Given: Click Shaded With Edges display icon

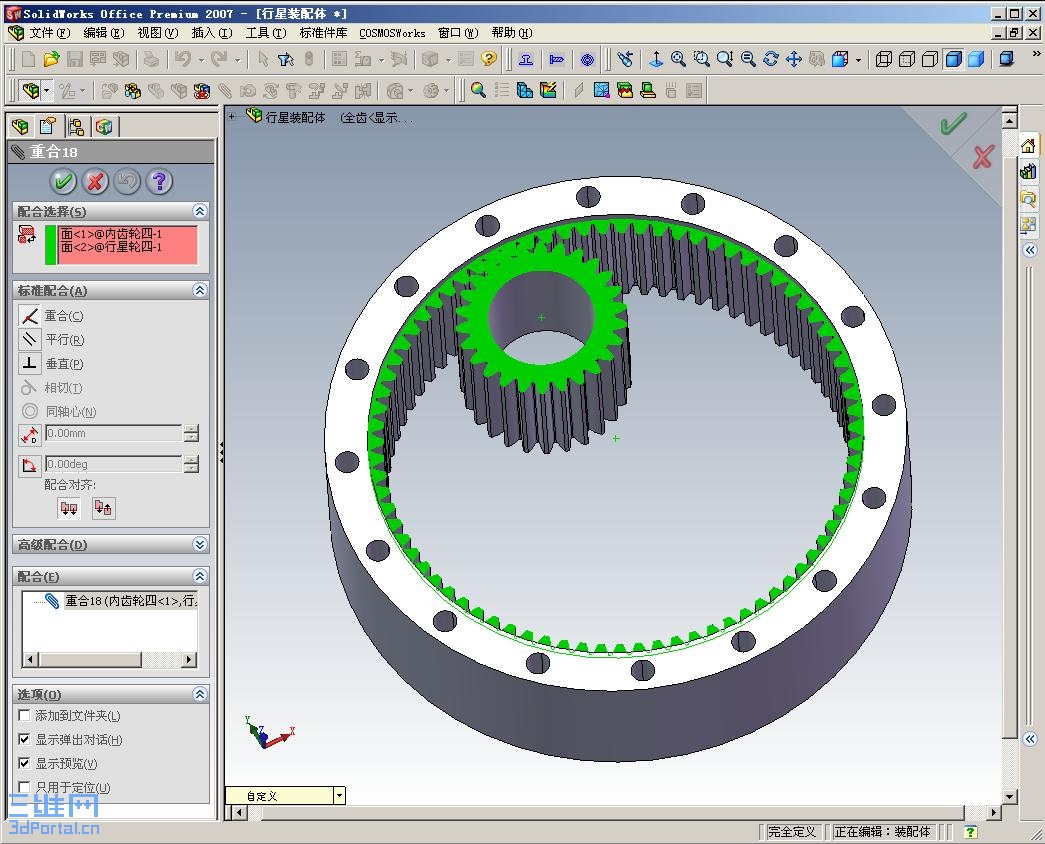Looking at the screenshot, I should 954,59.
